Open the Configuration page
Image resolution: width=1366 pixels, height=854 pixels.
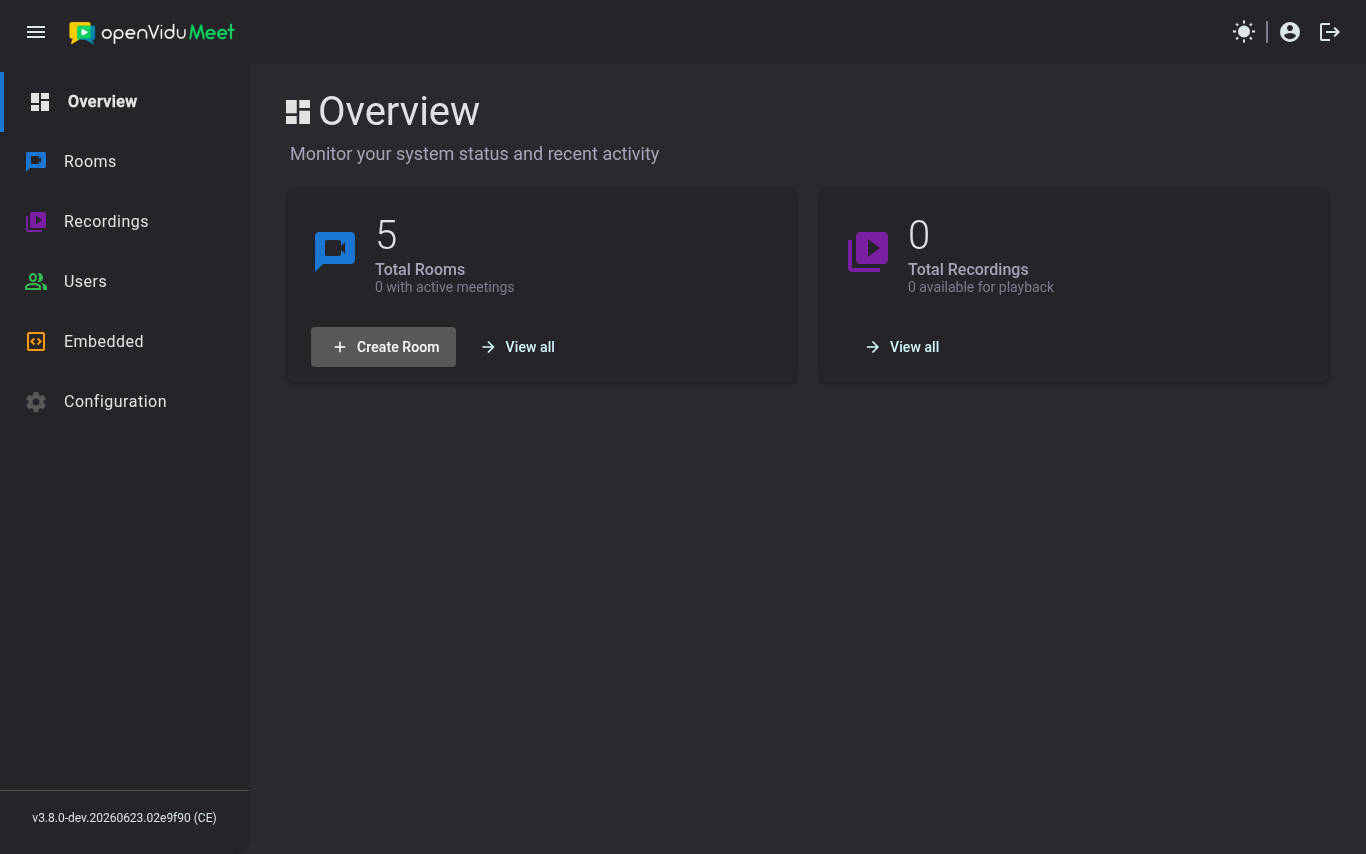[x=124, y=402]
